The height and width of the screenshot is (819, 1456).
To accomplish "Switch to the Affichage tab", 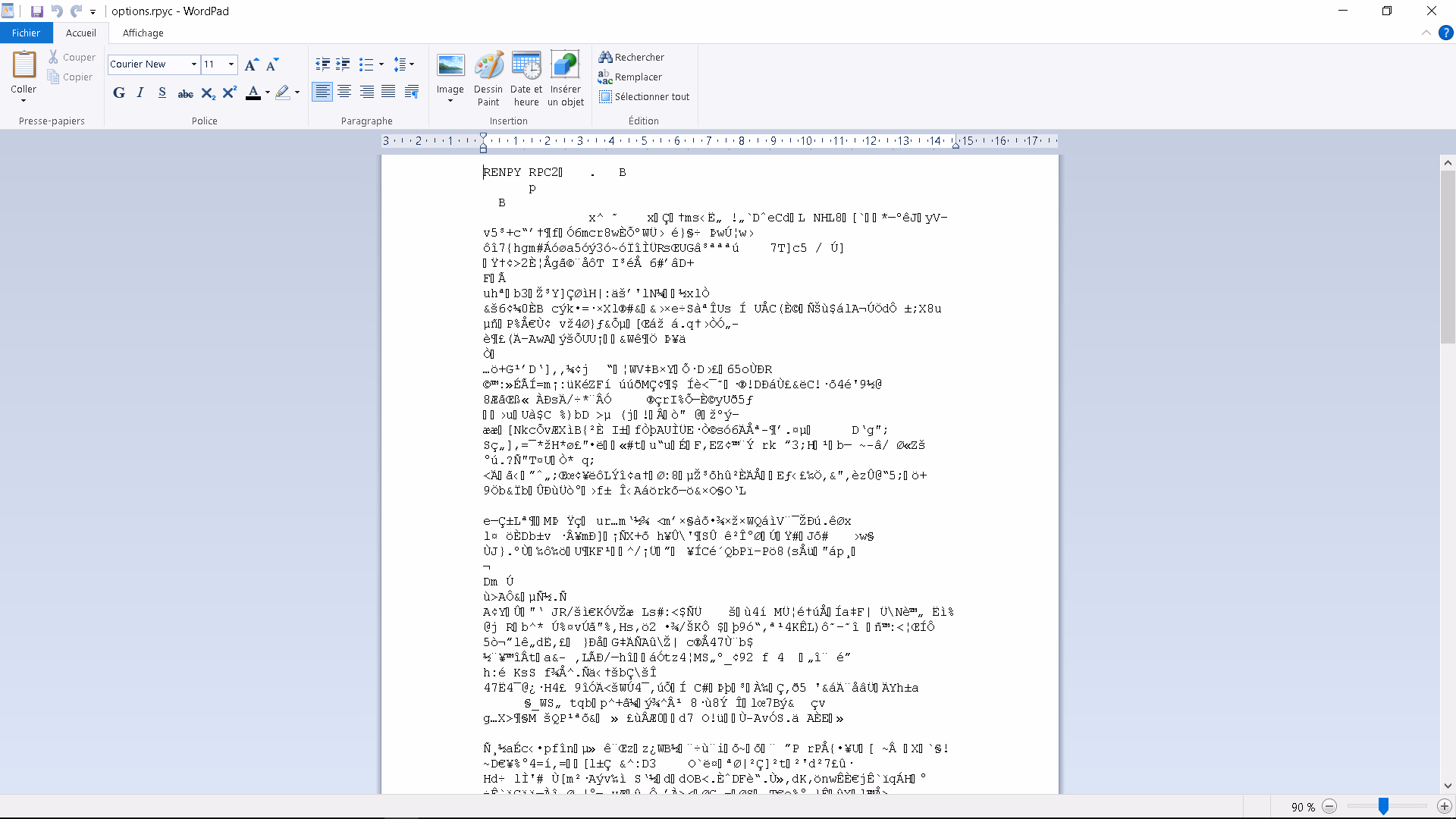I will [x=143, y=33].
